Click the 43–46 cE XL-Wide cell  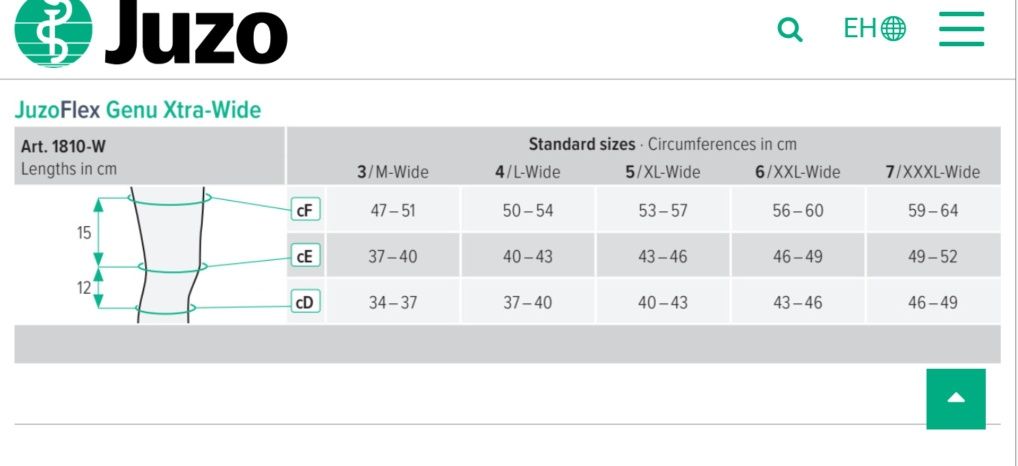[663, 256]
